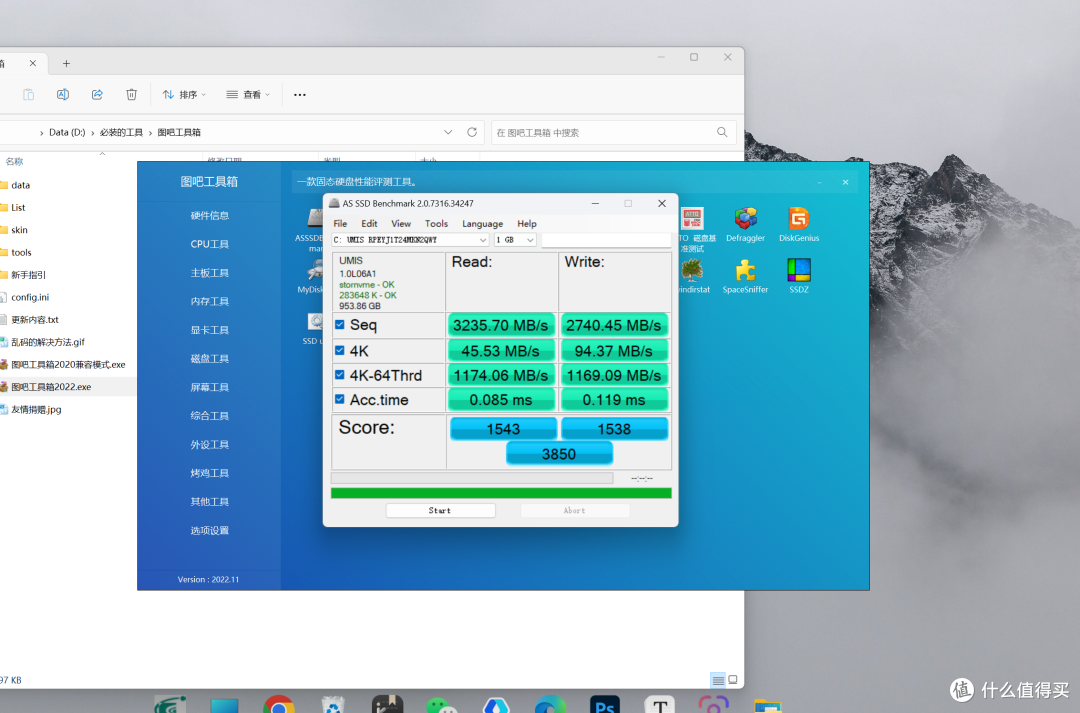Open 选项设置 in toolbox sidebar
This screenshot has width=1080, height=713.
(x=209, y=530)
